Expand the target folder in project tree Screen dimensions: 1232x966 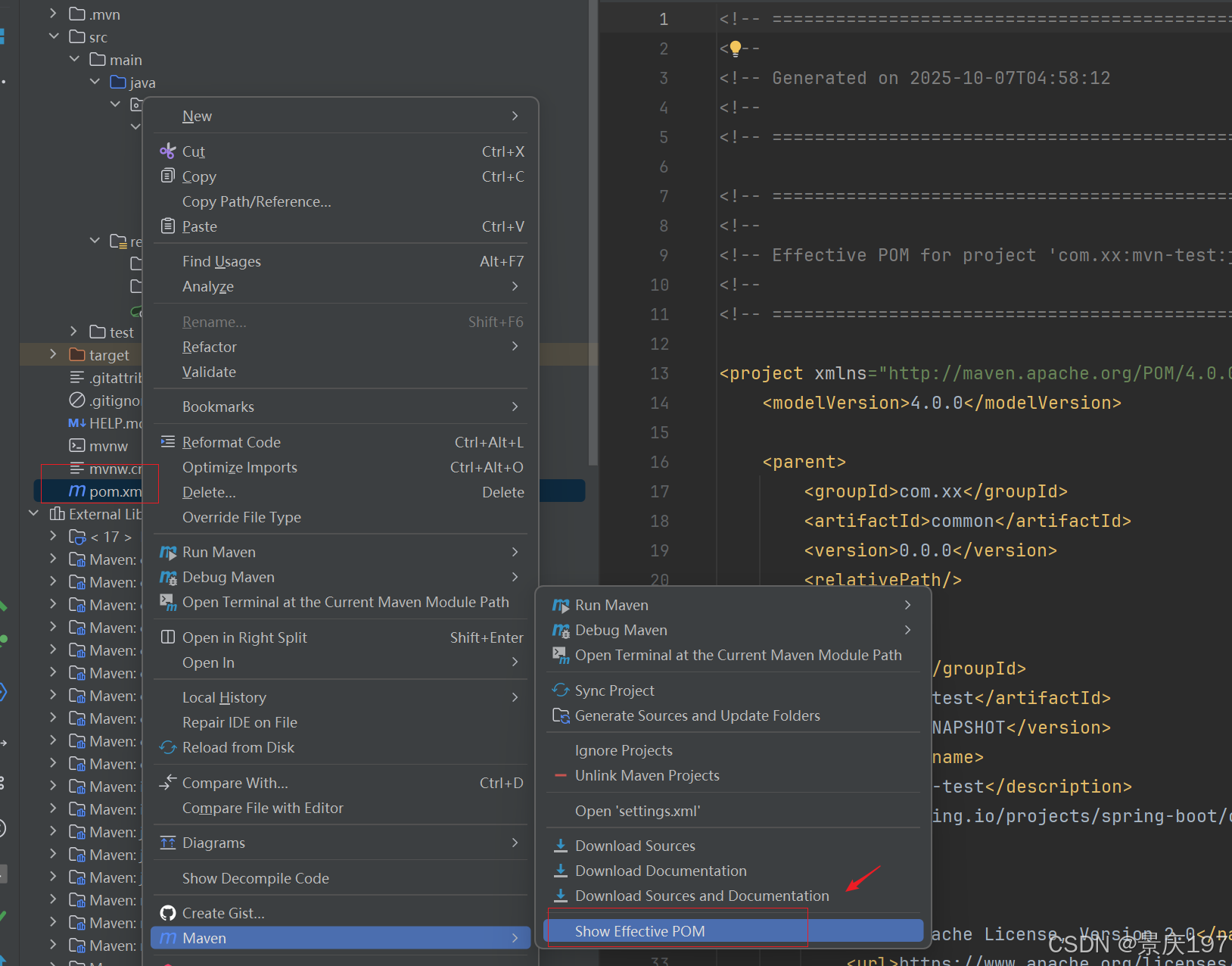coord(51,354)
